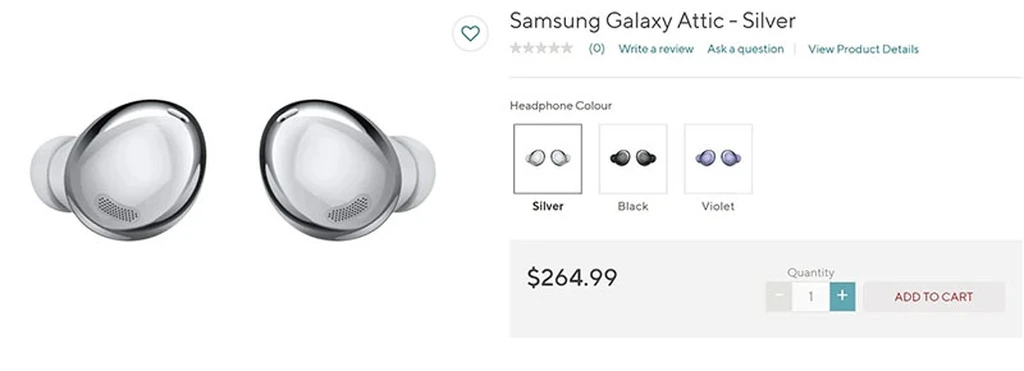
Task: Select the Violet colour label
Action: click(718, 206)
